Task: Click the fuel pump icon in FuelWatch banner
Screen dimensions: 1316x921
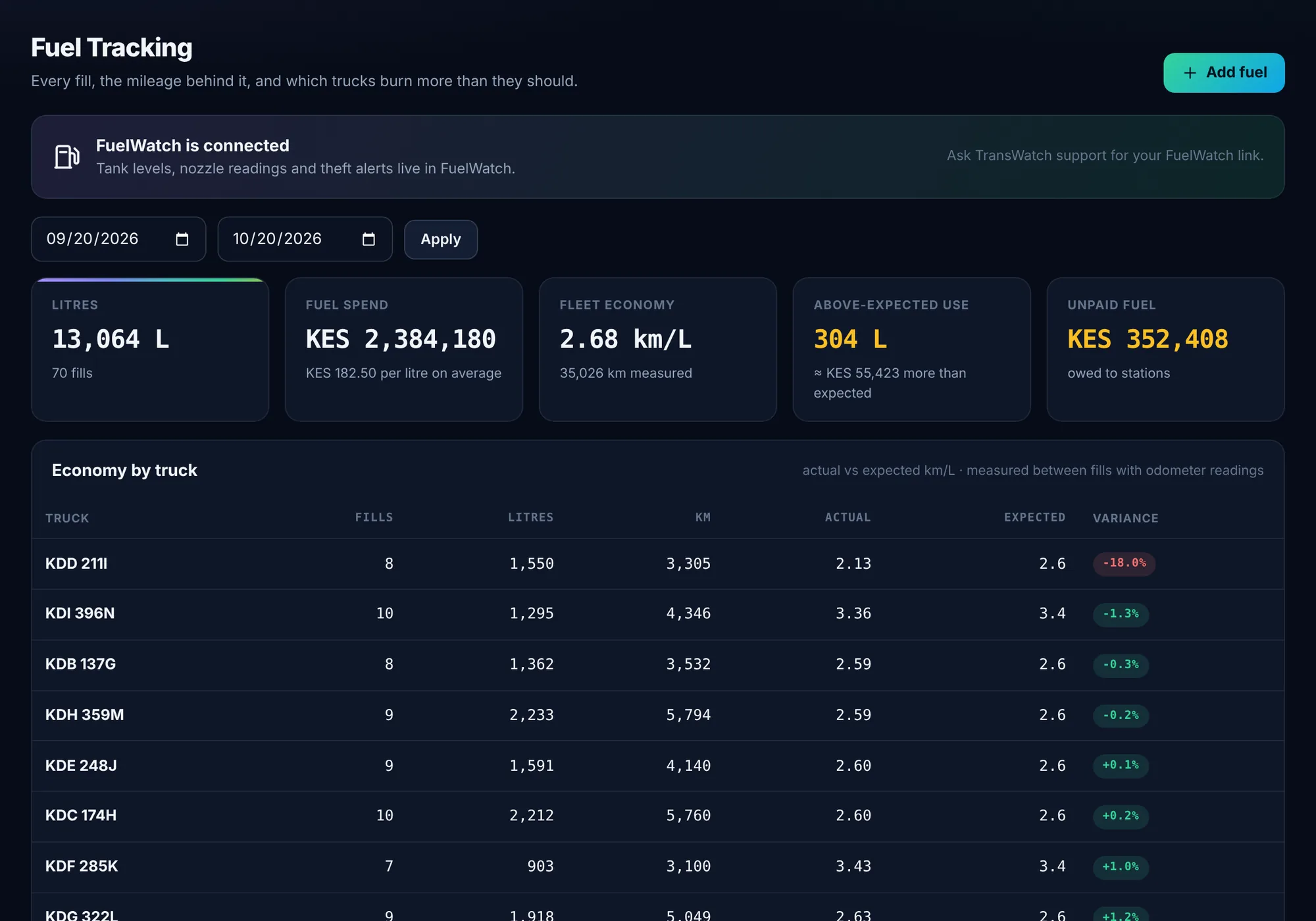Action: tap(66, 157)
